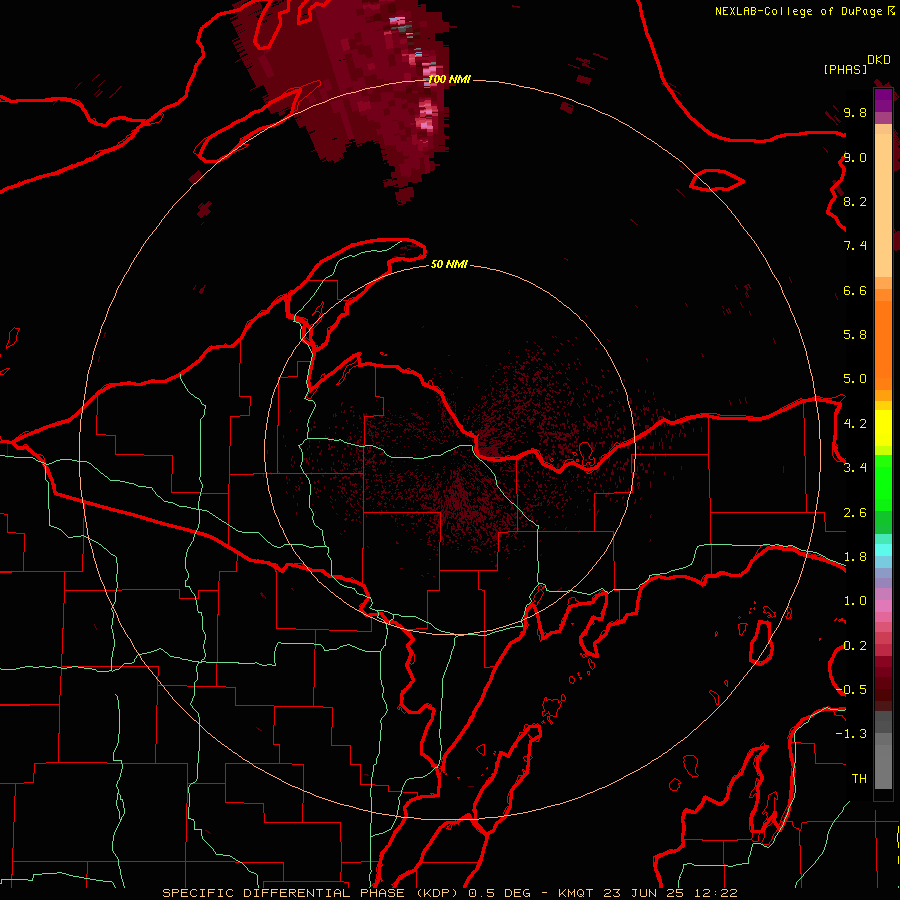Click the 5.8 scale value

coord(855,335)
